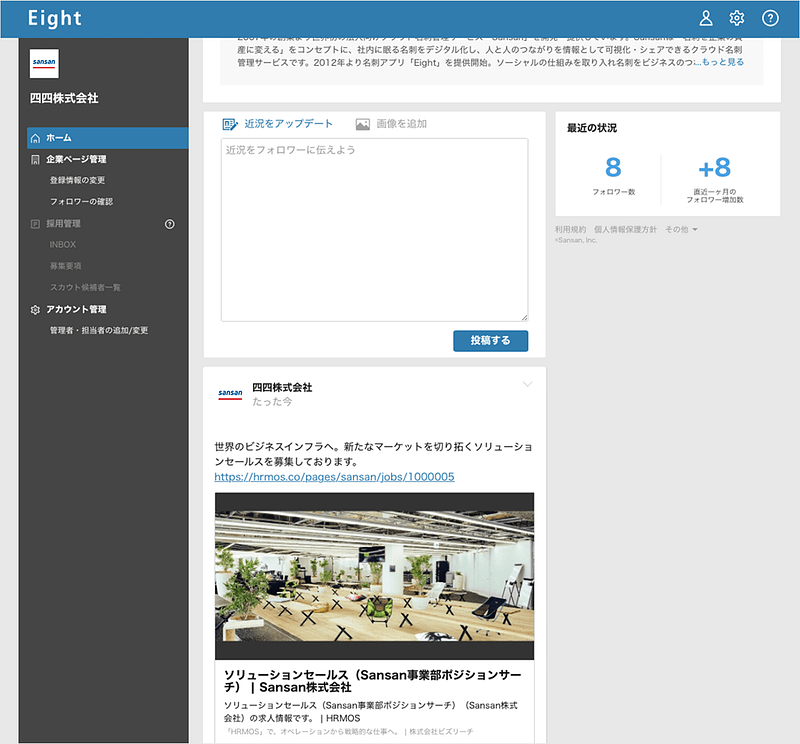This screenshot has width=800, height=744.
Task: Open INBOX in sidebar
Action: (63, 244)
